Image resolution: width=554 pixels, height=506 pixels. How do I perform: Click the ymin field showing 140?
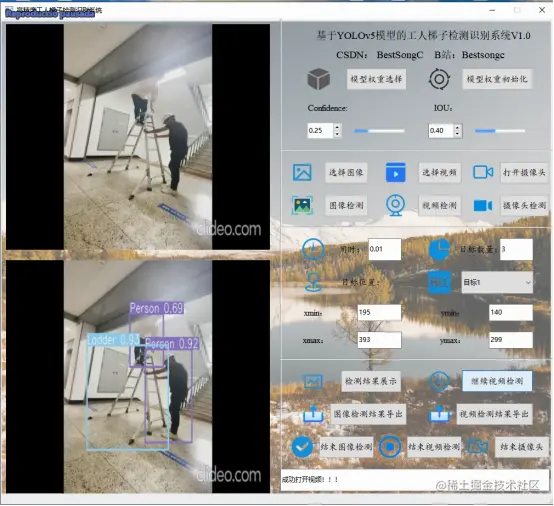[511, 312]
